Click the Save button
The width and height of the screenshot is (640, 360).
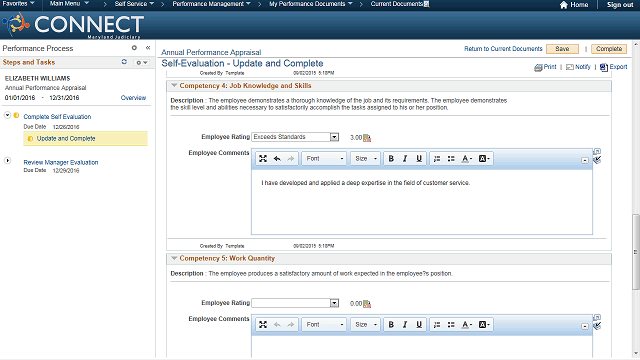562,49
